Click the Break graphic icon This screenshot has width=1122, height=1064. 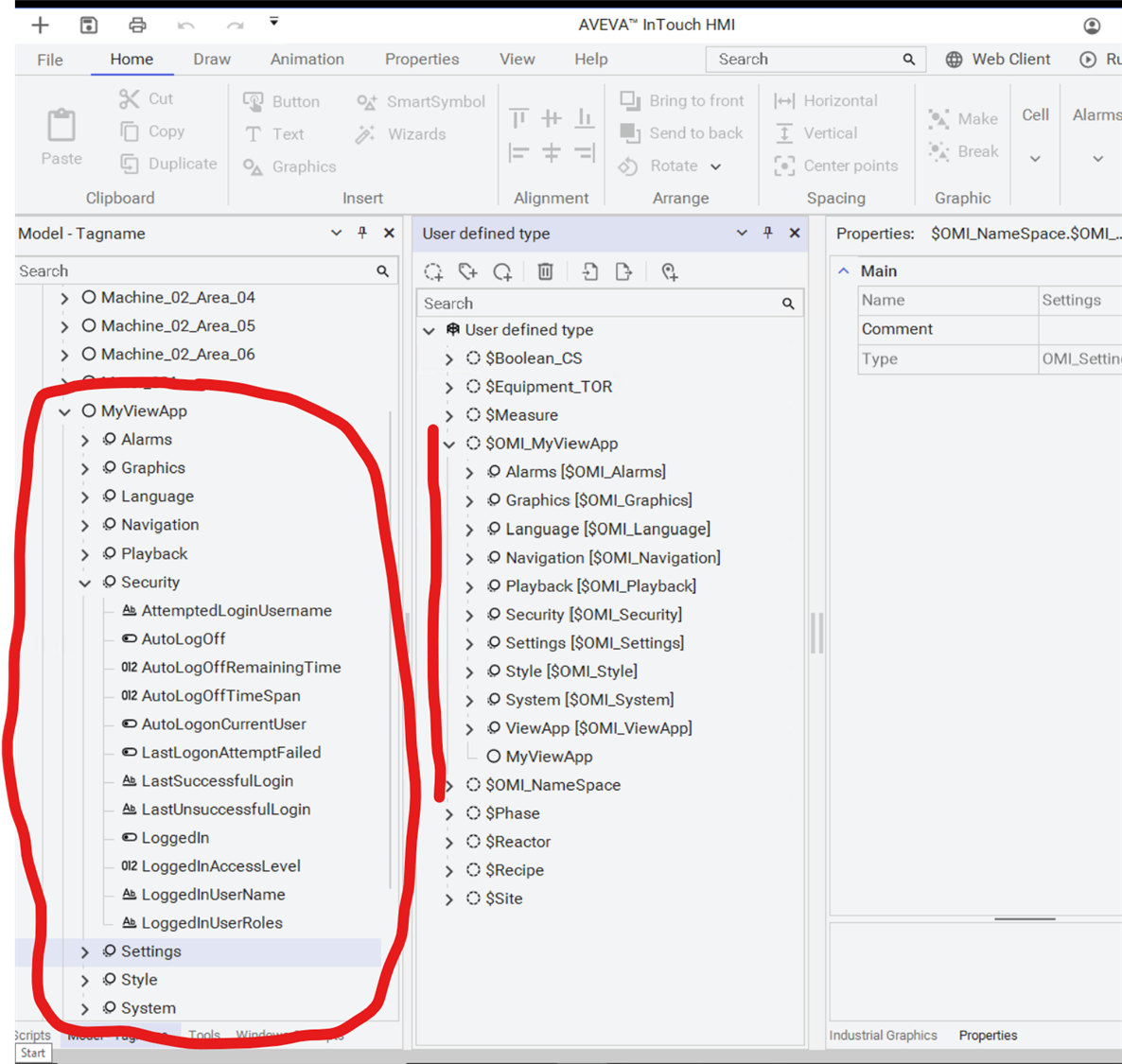pyautogui.click(x=938, y=151)
